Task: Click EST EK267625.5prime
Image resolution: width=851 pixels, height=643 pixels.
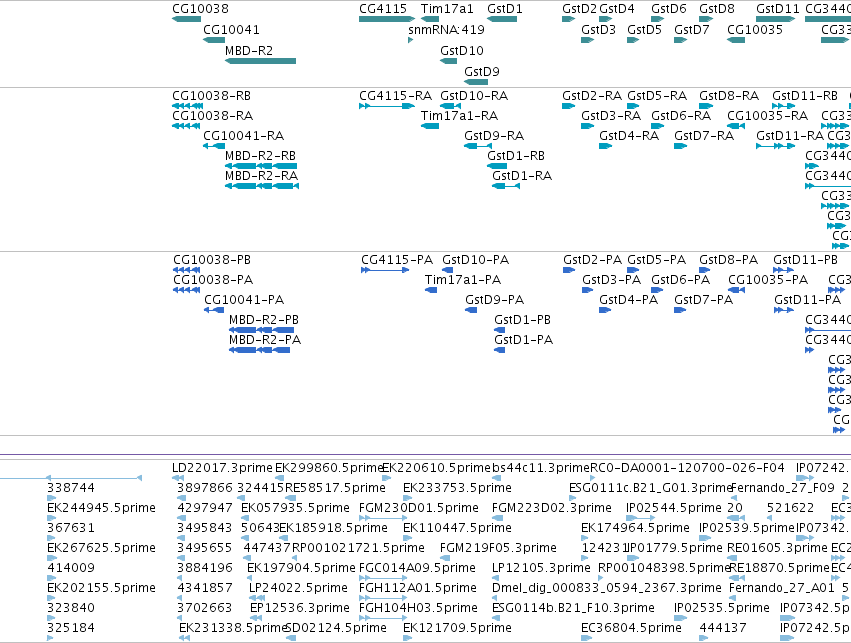Action: 52,558
